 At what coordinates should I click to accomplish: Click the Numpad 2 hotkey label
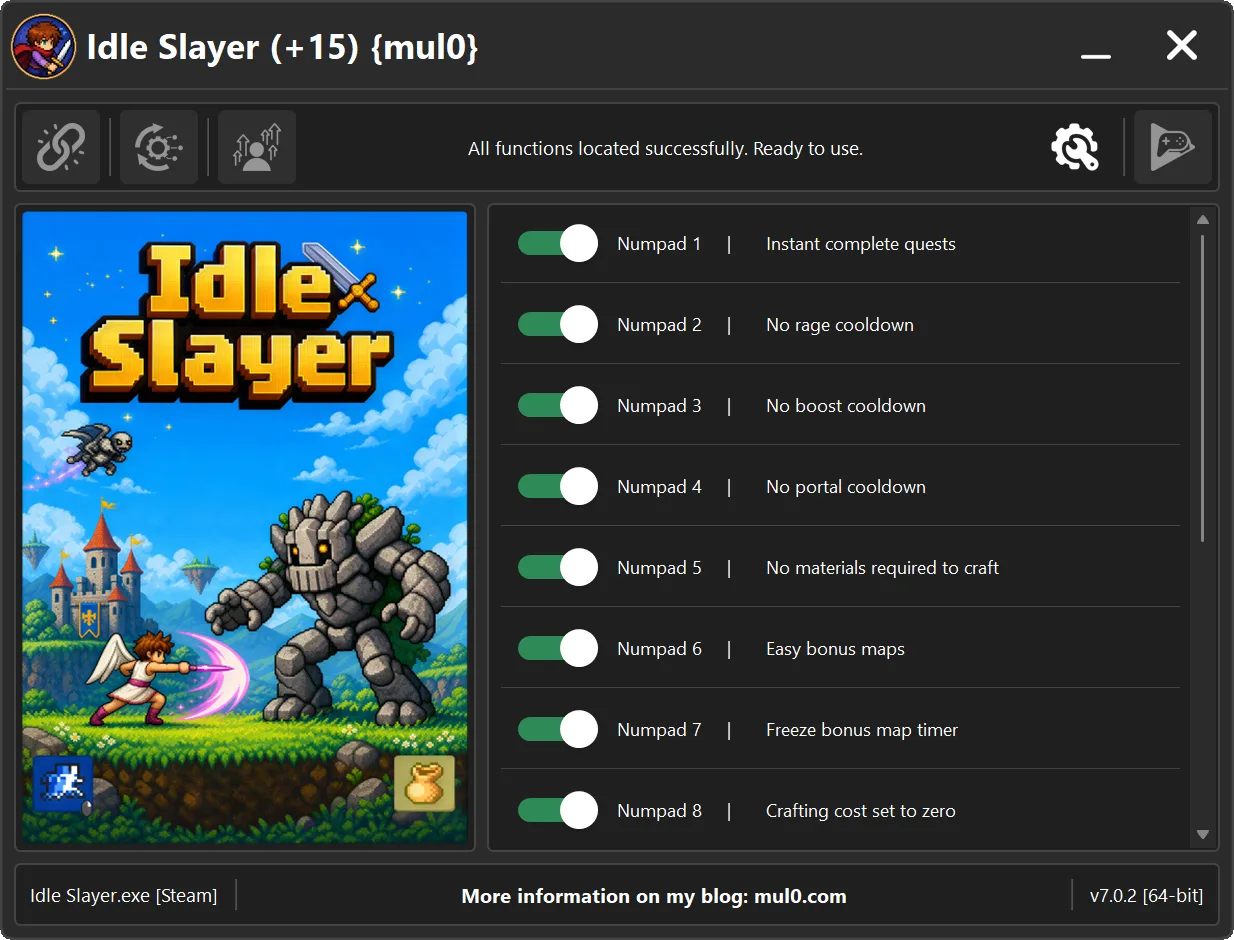[x=659, y=325]
